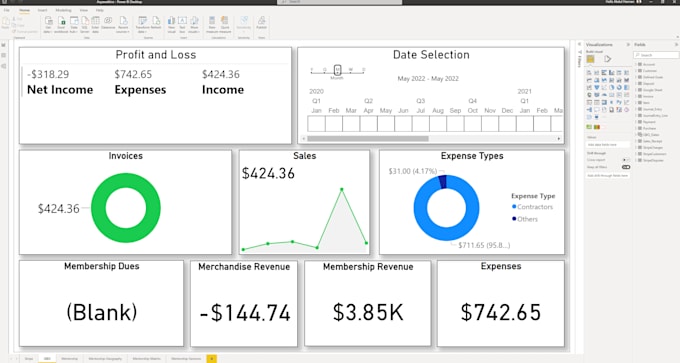
Task: Click the 'Add drill-through fields here' well
Action: coord(608,175)
